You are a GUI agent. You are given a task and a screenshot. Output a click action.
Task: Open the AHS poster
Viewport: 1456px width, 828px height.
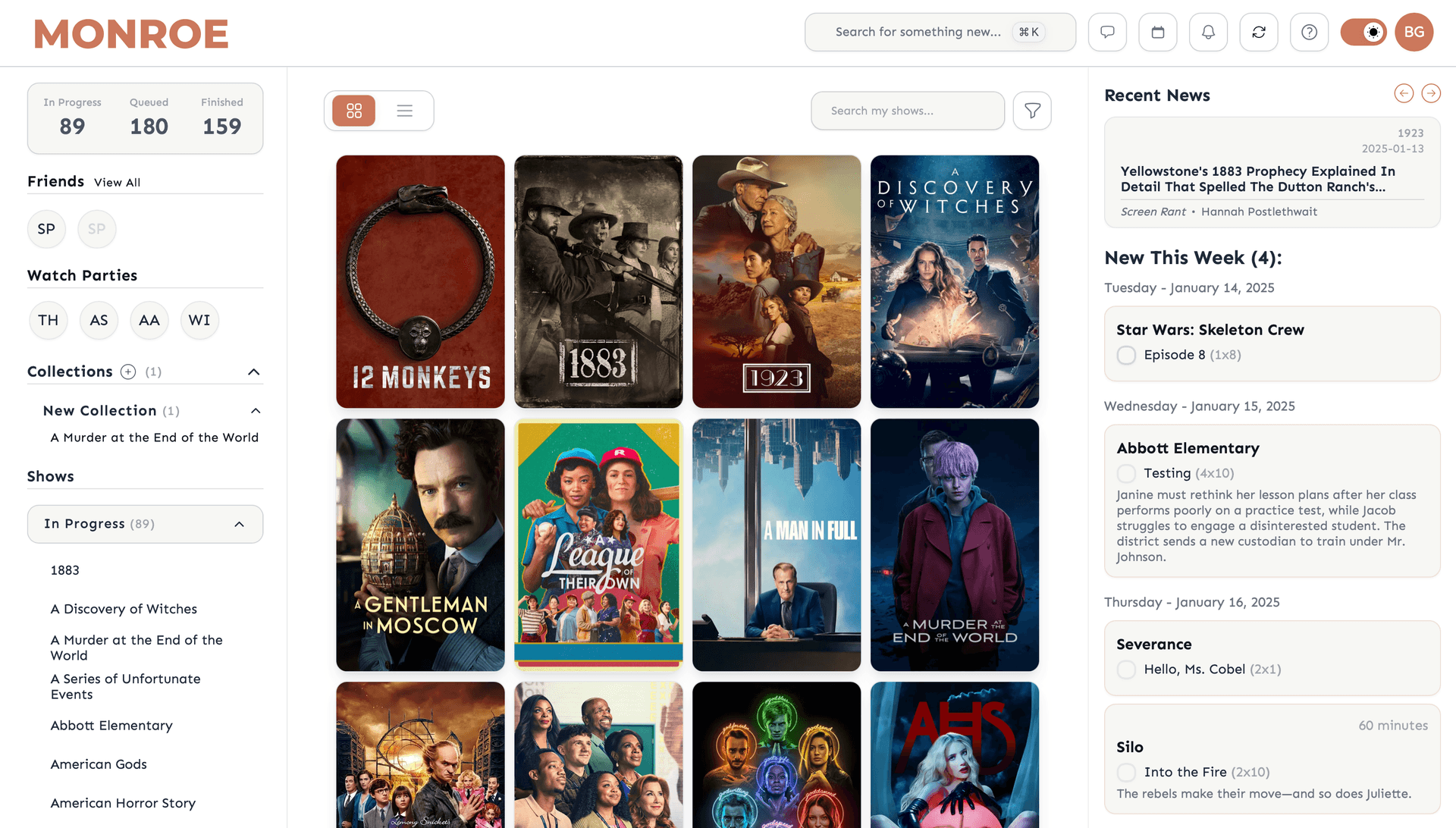(955, 754)
